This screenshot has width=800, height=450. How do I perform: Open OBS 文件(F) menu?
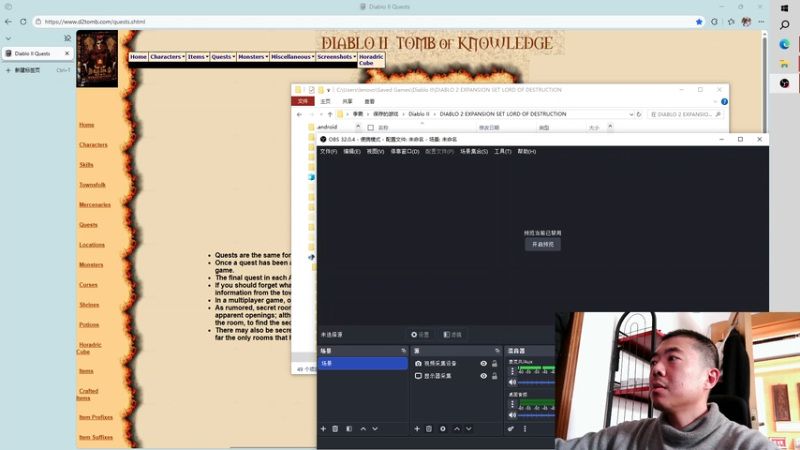coord(328,152)
